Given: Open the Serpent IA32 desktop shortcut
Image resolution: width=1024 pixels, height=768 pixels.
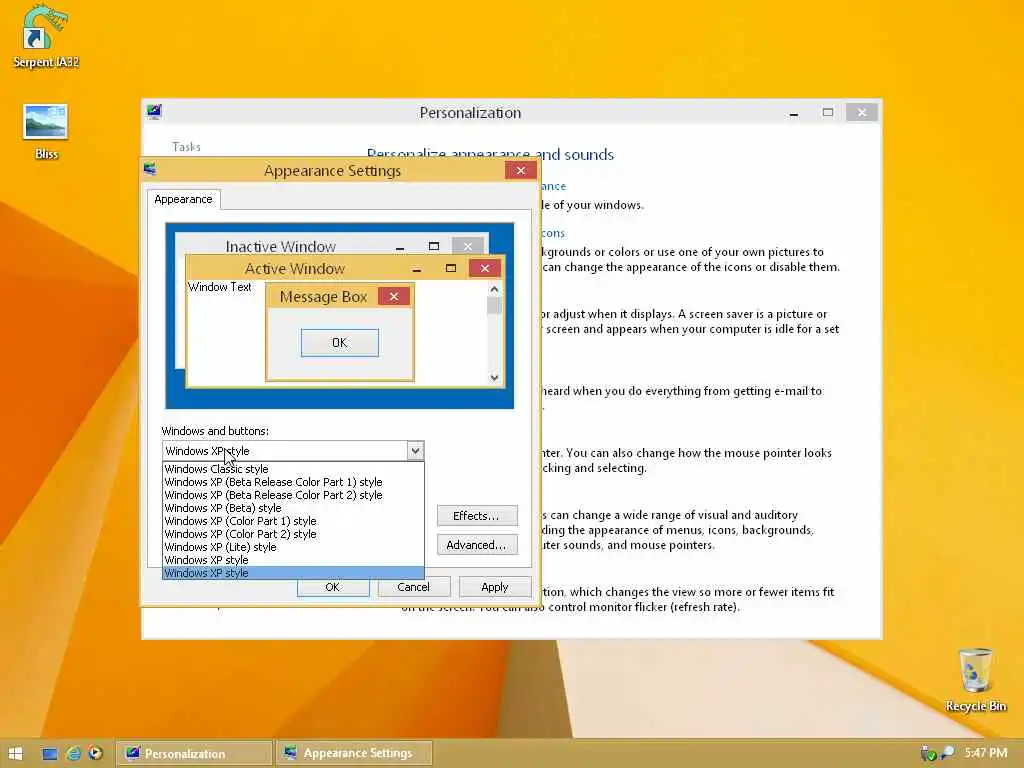Looking at the screenshot, I should (x=45, y=36).
